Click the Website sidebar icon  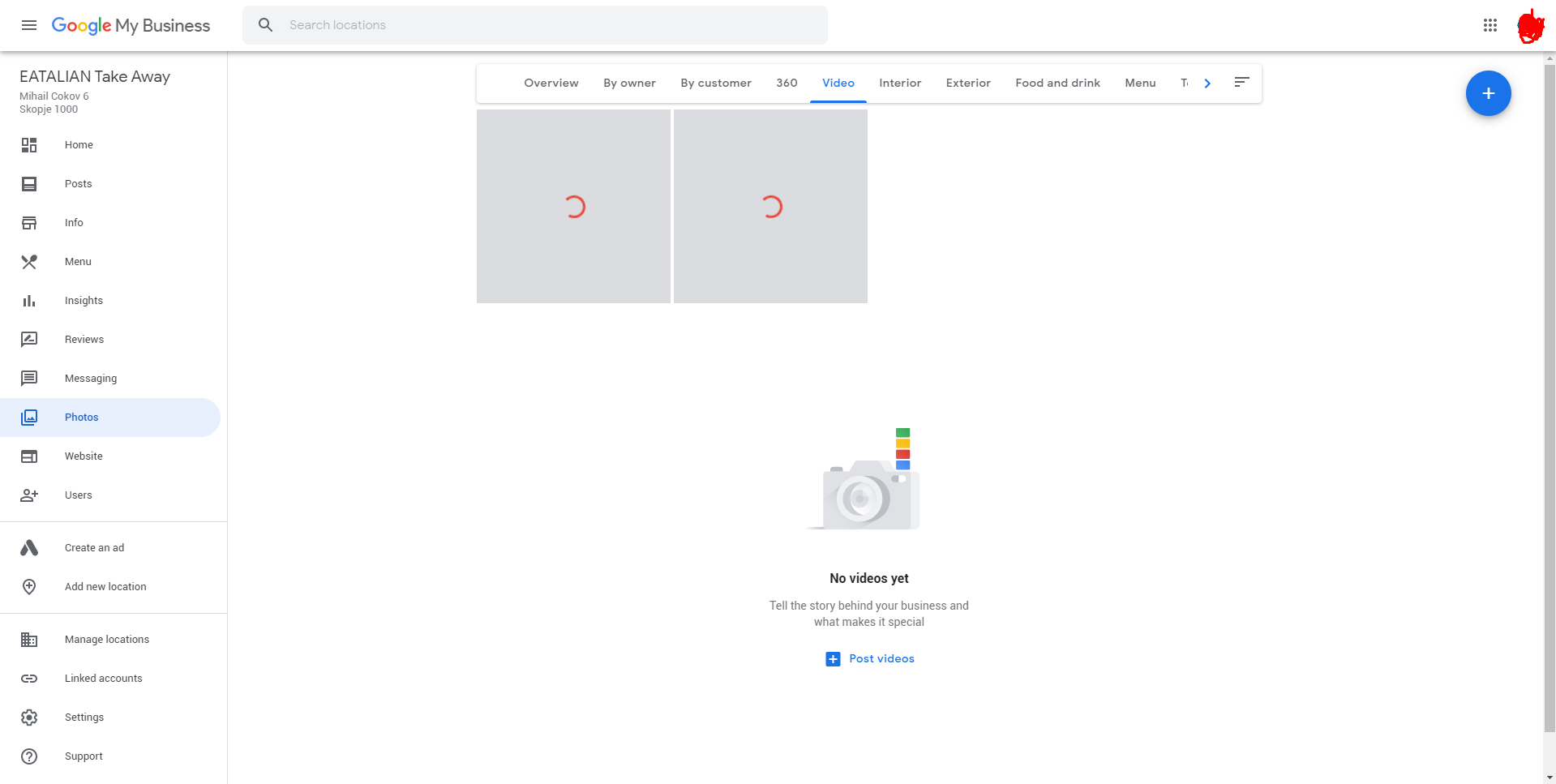pyautogui.click(x=29, y=456)
